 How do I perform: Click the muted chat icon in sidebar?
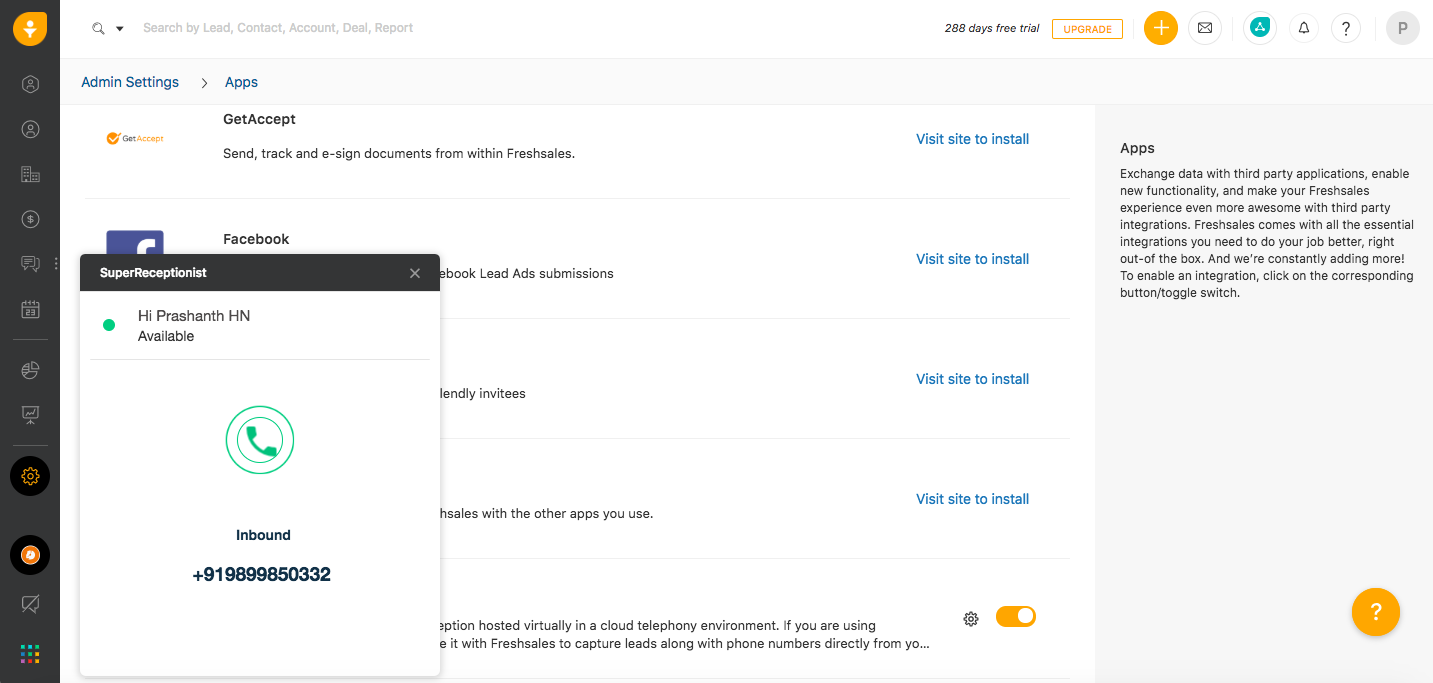coord(30,604)
